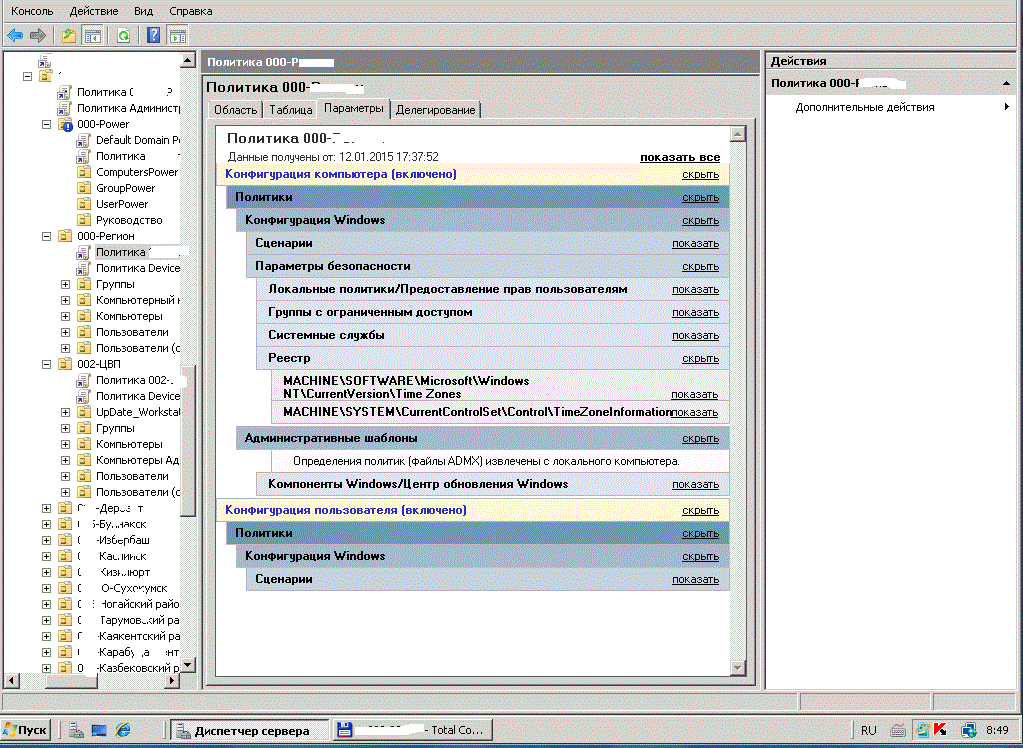Go up one level with the folder icon
The height and width of the screenshot is (748, 1023).
point(69,35)
